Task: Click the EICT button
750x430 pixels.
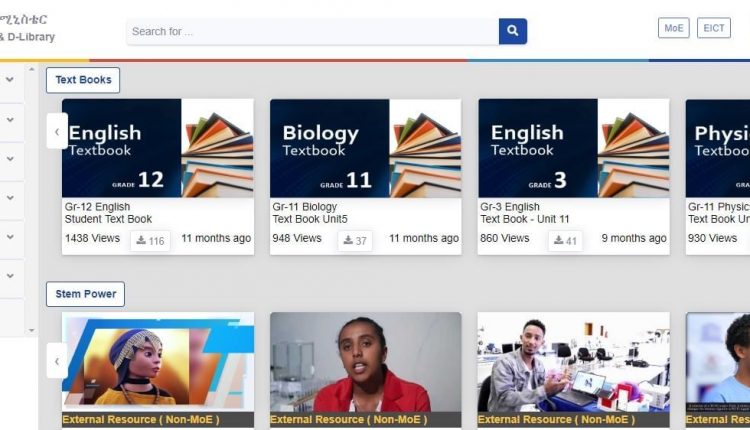Action: tap(714, 28)
